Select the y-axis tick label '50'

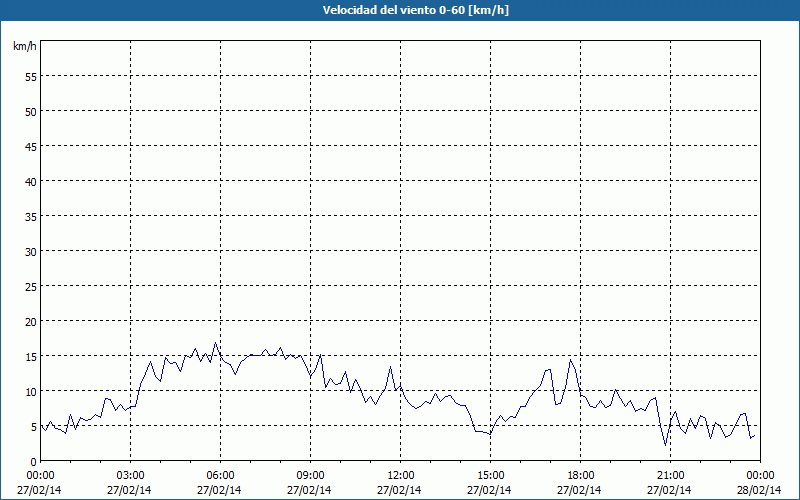coord(31,112)
